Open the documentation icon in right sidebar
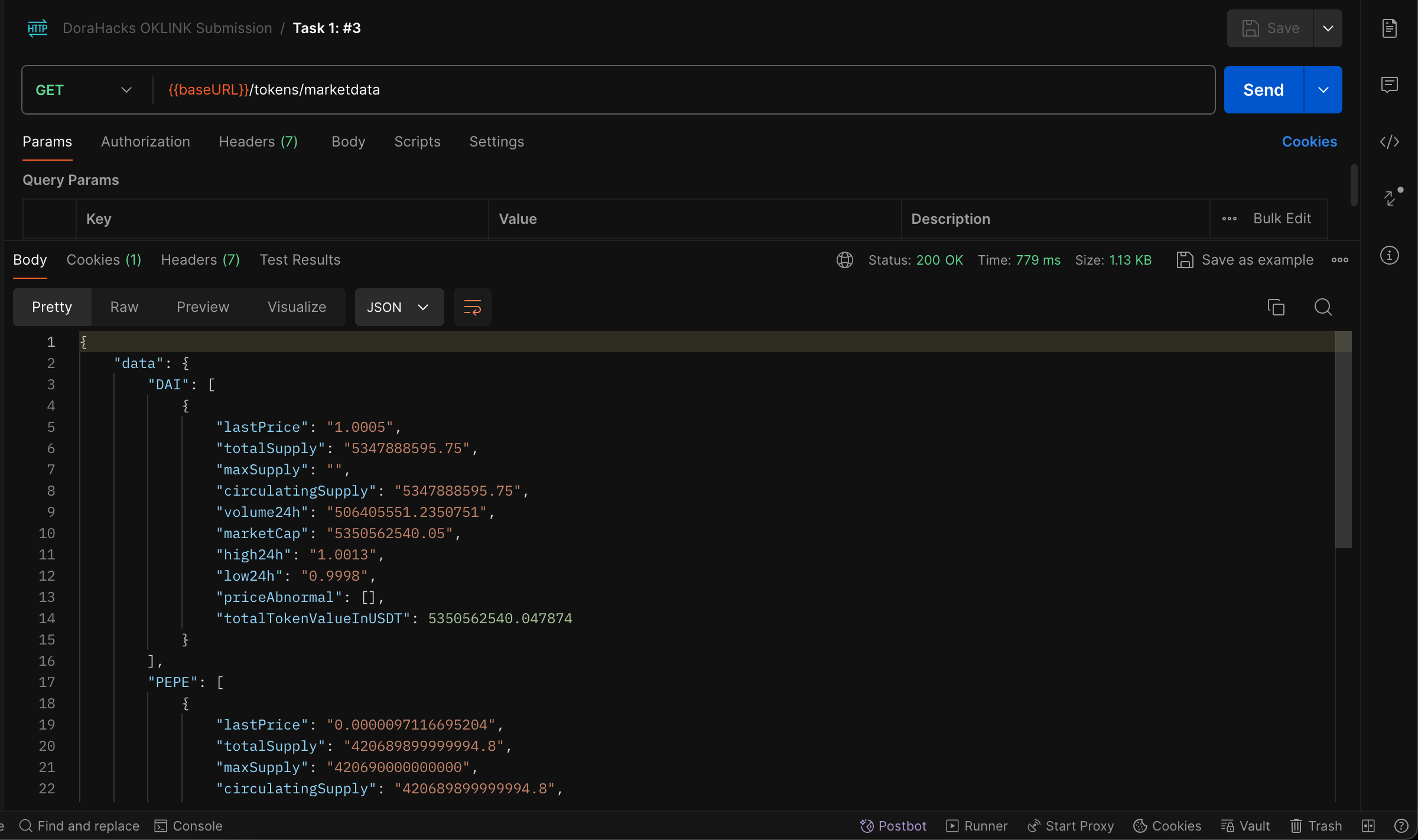This screenshot has width=1418, height=840. 1390,28
